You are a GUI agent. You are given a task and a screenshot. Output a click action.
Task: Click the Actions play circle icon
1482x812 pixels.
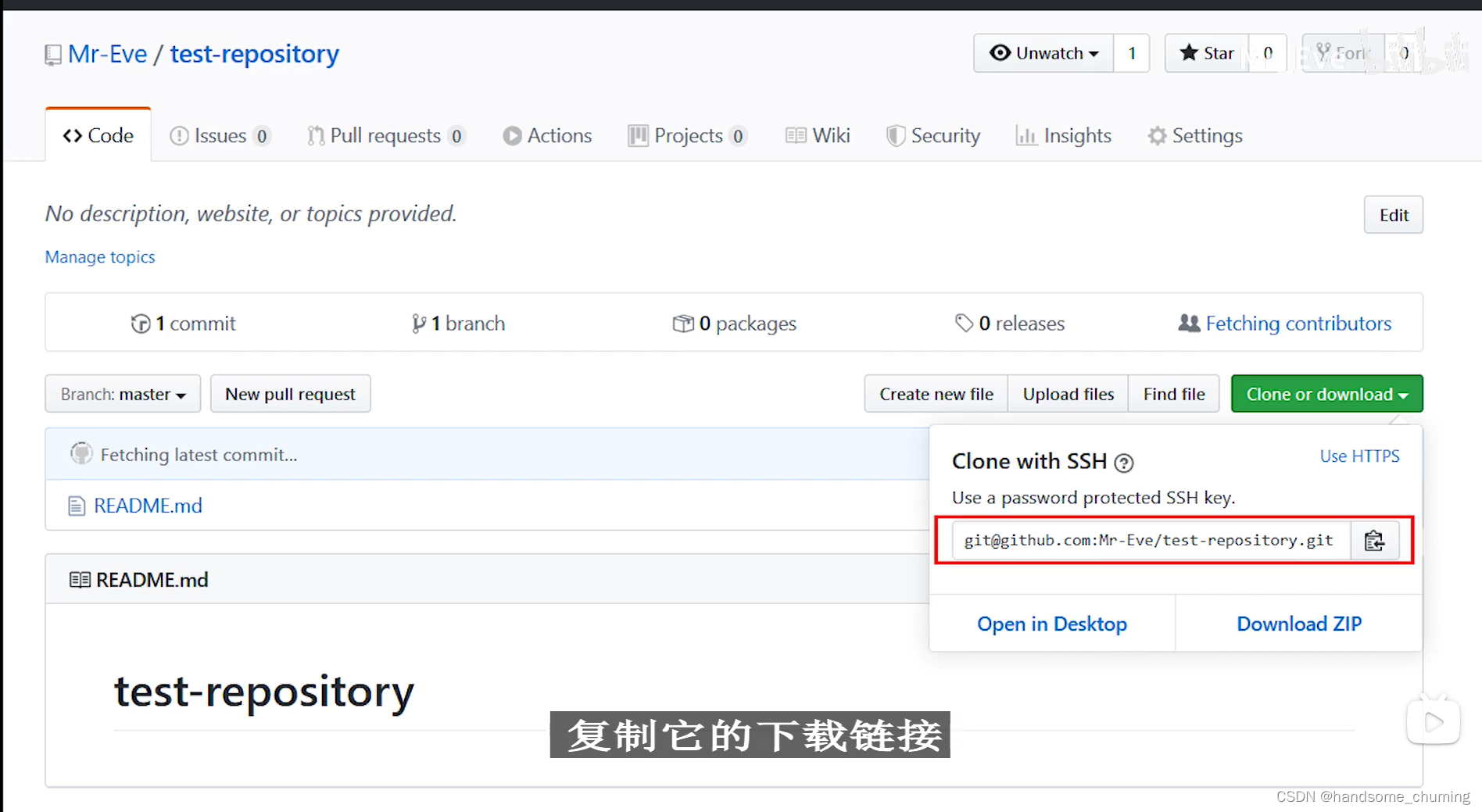point(512,136)
